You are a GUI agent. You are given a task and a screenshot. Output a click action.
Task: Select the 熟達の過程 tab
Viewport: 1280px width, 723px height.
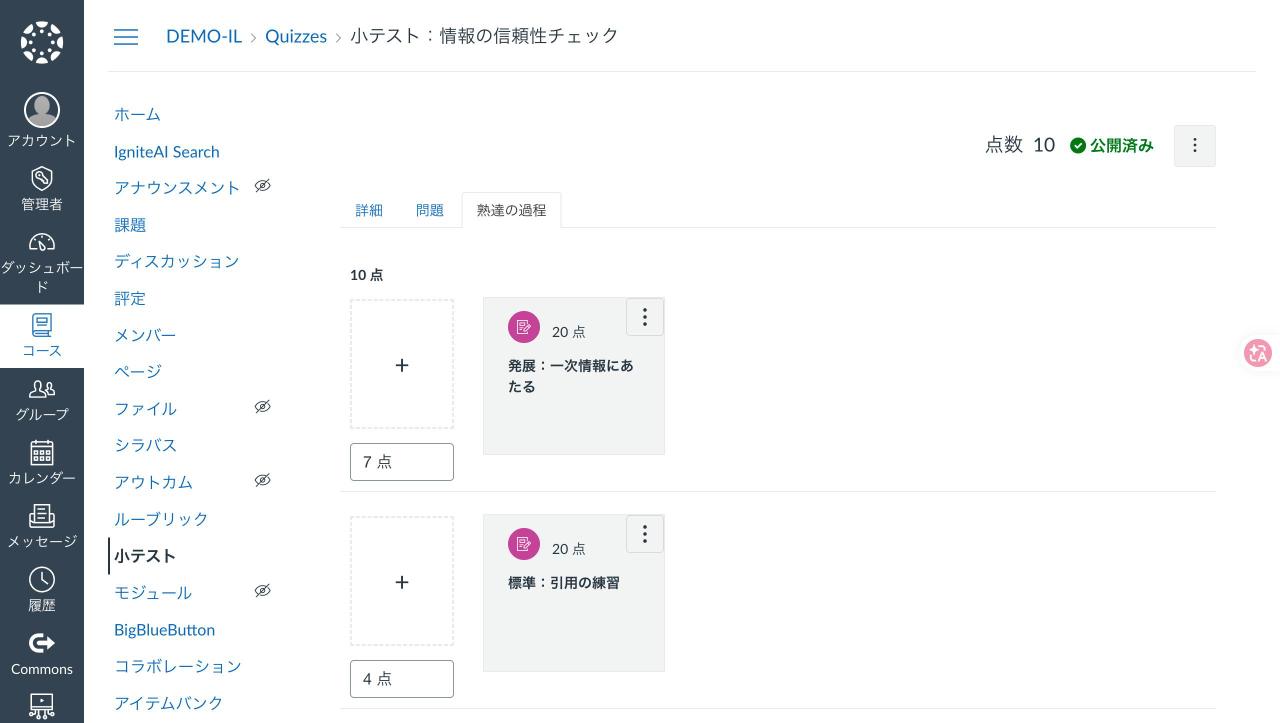(511, 210)
